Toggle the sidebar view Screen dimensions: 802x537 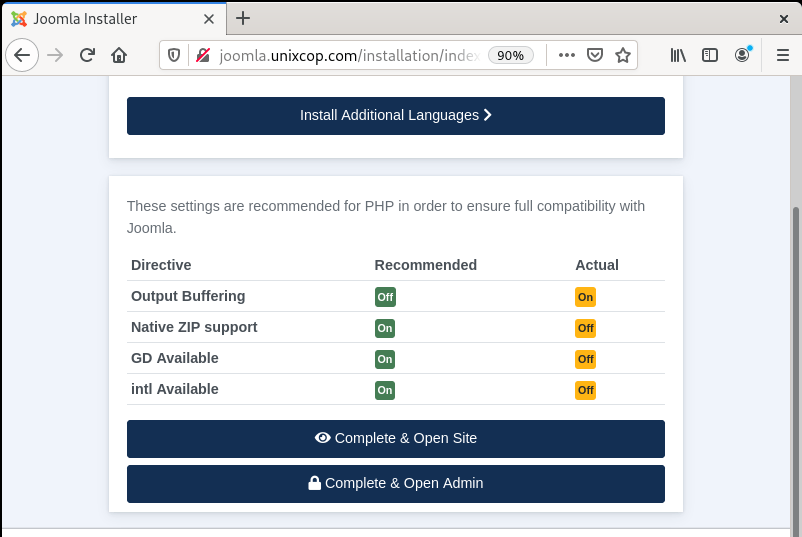710,55
